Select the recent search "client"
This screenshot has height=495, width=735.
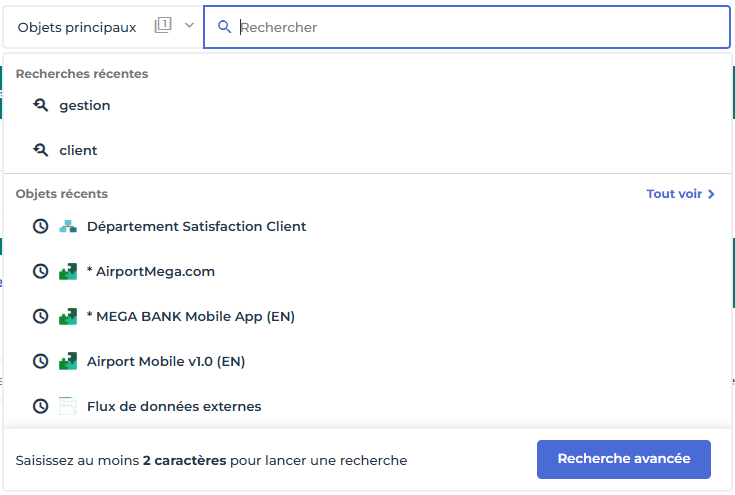(x=78, y=150)
